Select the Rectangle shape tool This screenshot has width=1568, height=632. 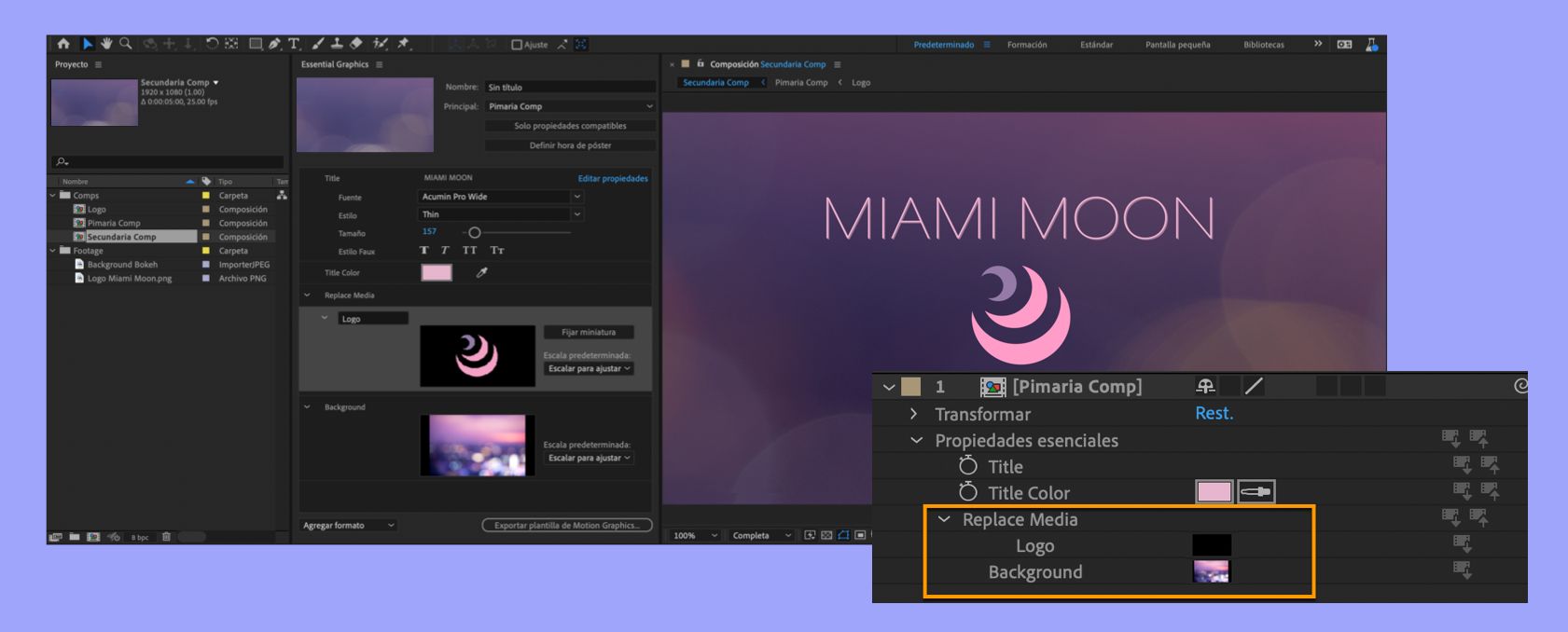click(255, 44)
